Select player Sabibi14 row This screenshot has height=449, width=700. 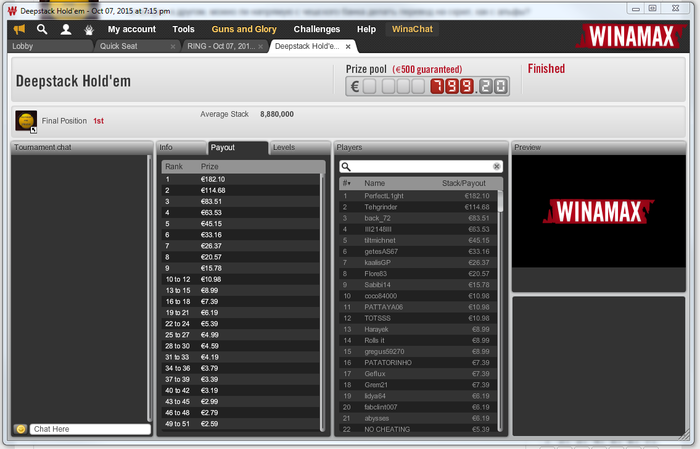[418, 285]
